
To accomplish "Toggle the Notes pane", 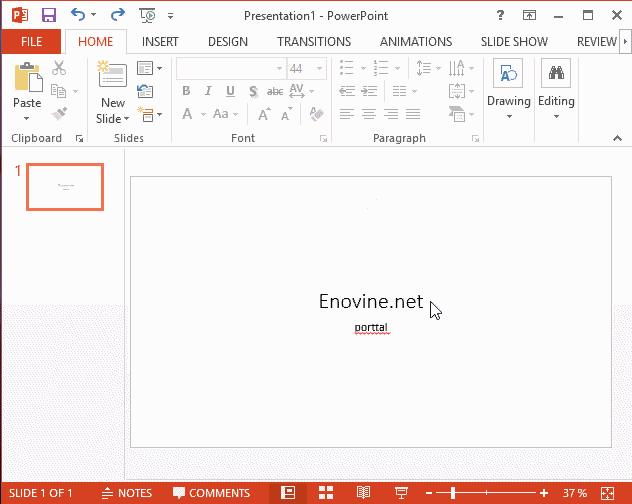I will pyautogui.click(x=127, y=493).
